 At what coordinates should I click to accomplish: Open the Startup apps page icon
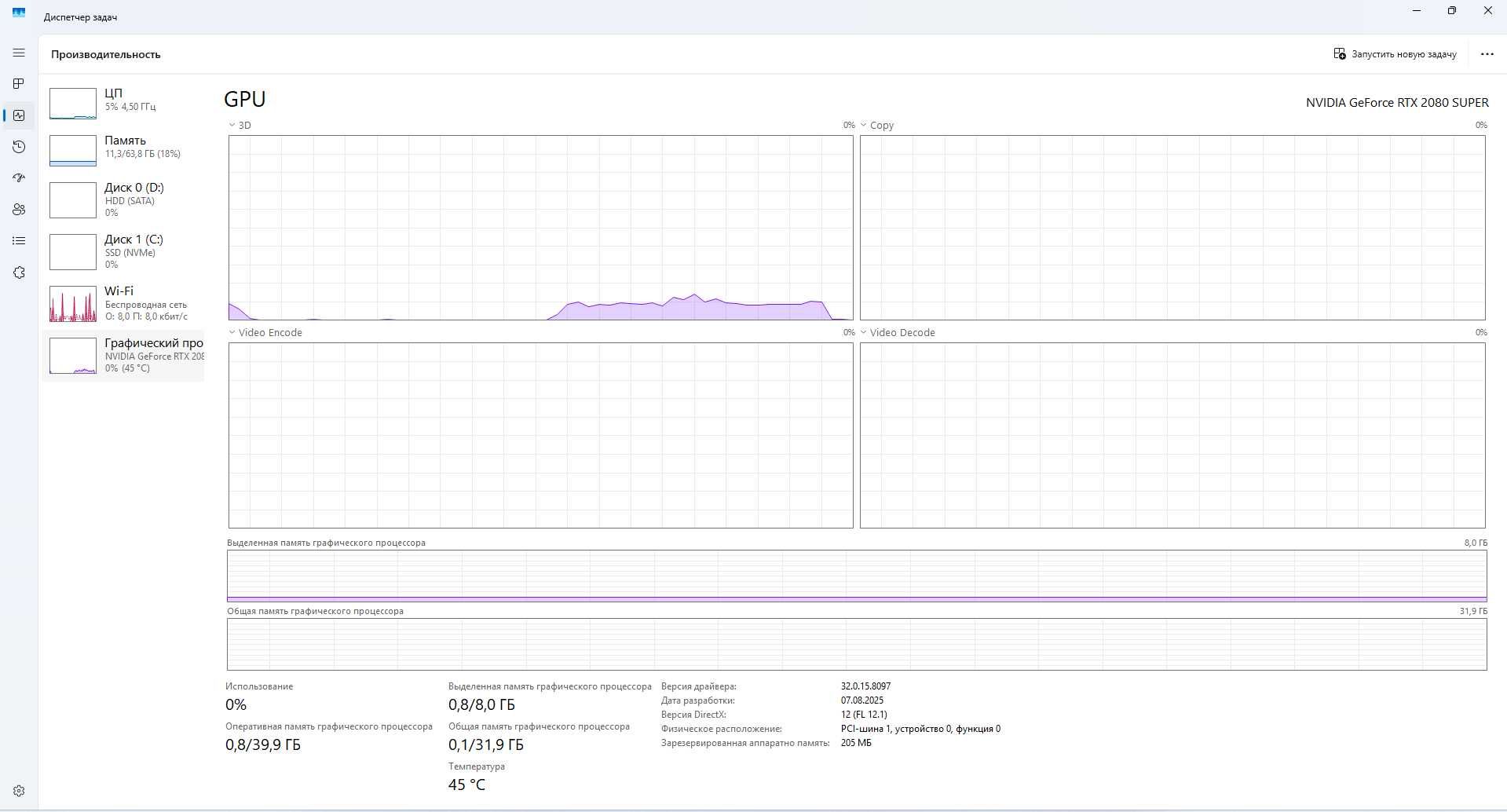point(19,178)
